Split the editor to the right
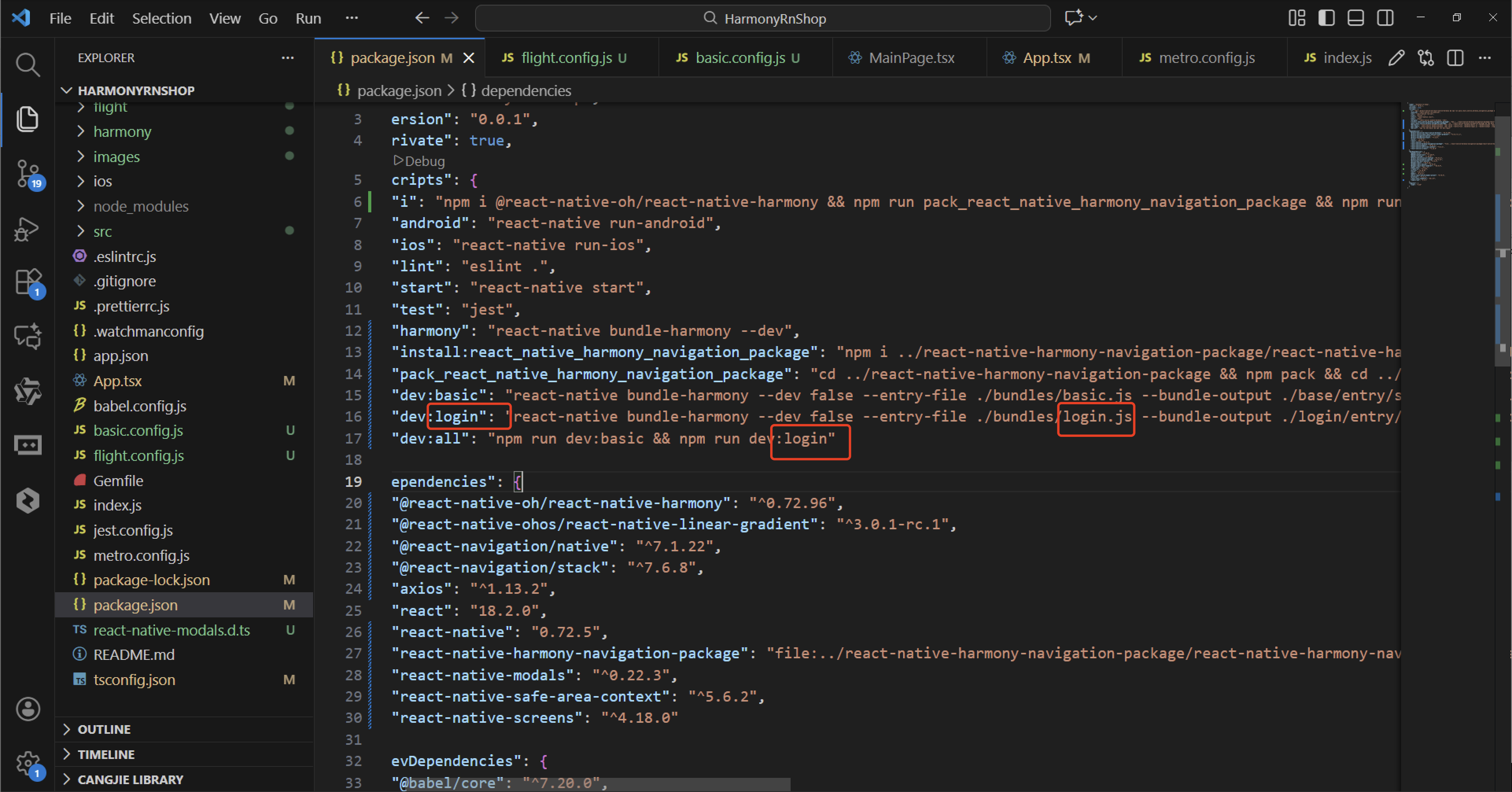Screen dimensions: 1512x792 click(1455, 57)
